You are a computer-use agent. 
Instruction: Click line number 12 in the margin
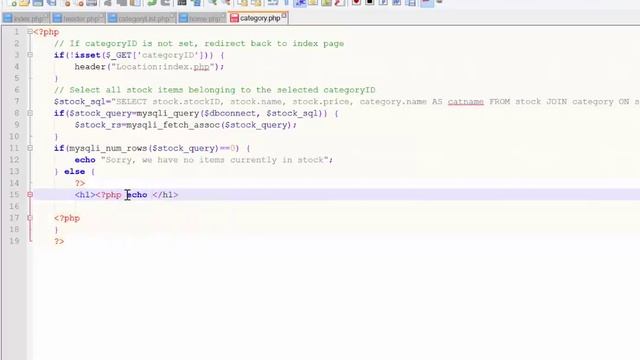point(14,160)
